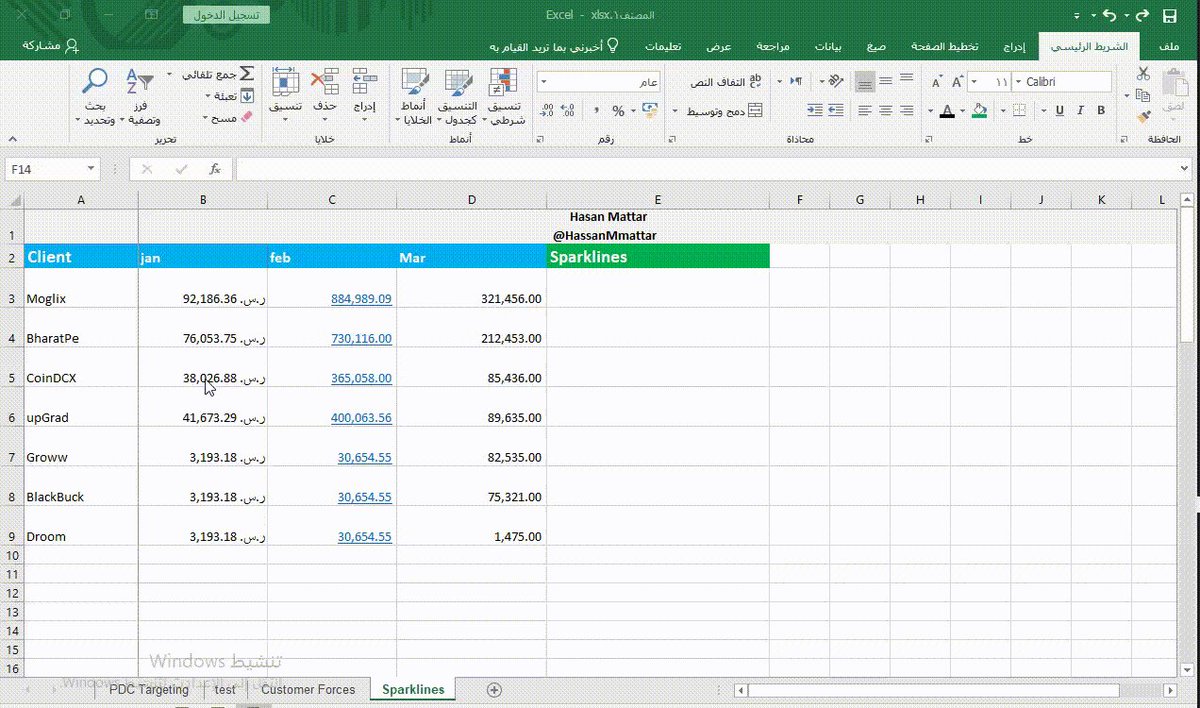Click the text direction paragraph icon
The width and height of the screenshot is (1200, 708).
tap(796, 81)
